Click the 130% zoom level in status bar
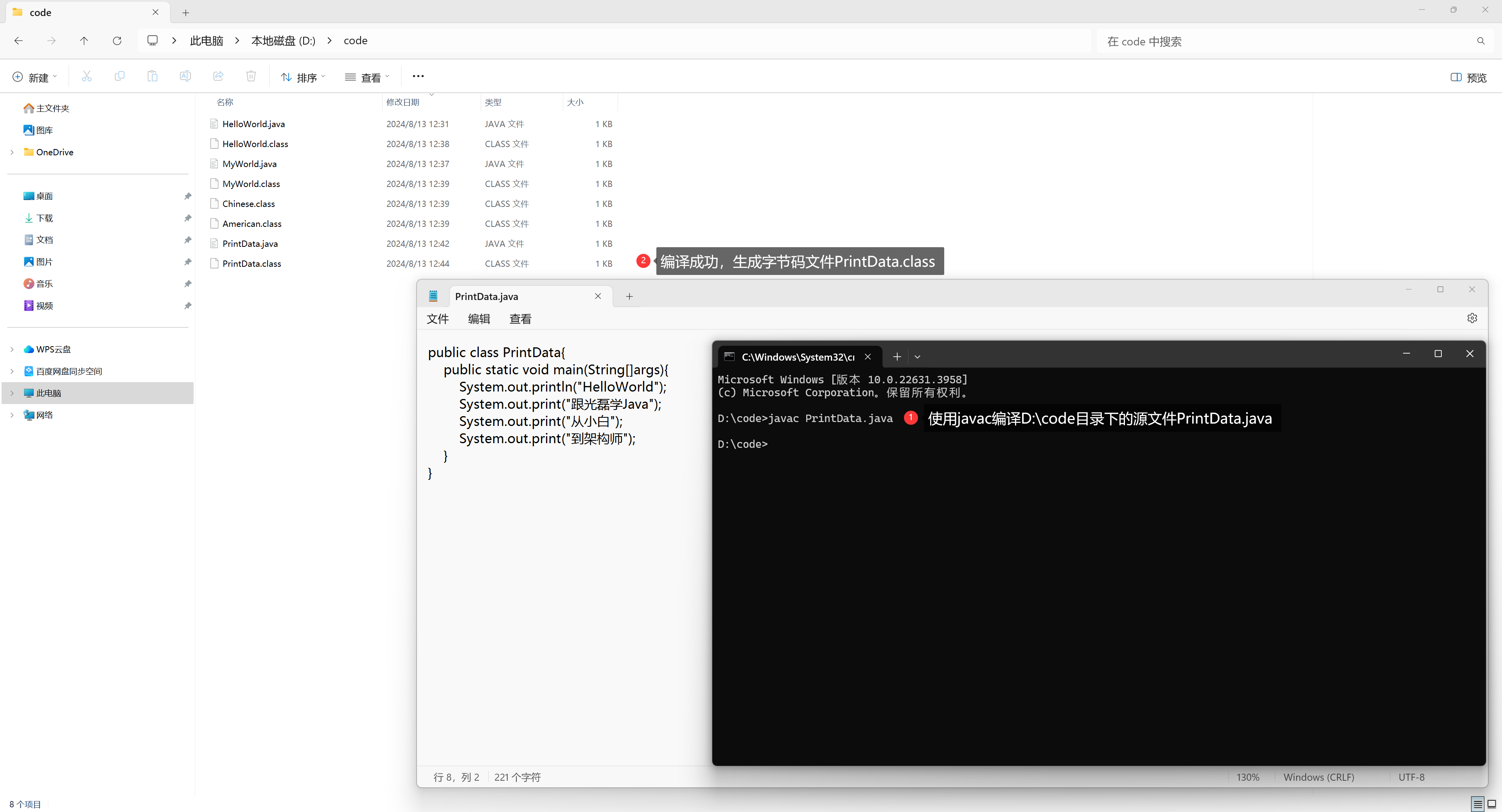This screenshot has height=812, width=1502. click(1248, 777)
